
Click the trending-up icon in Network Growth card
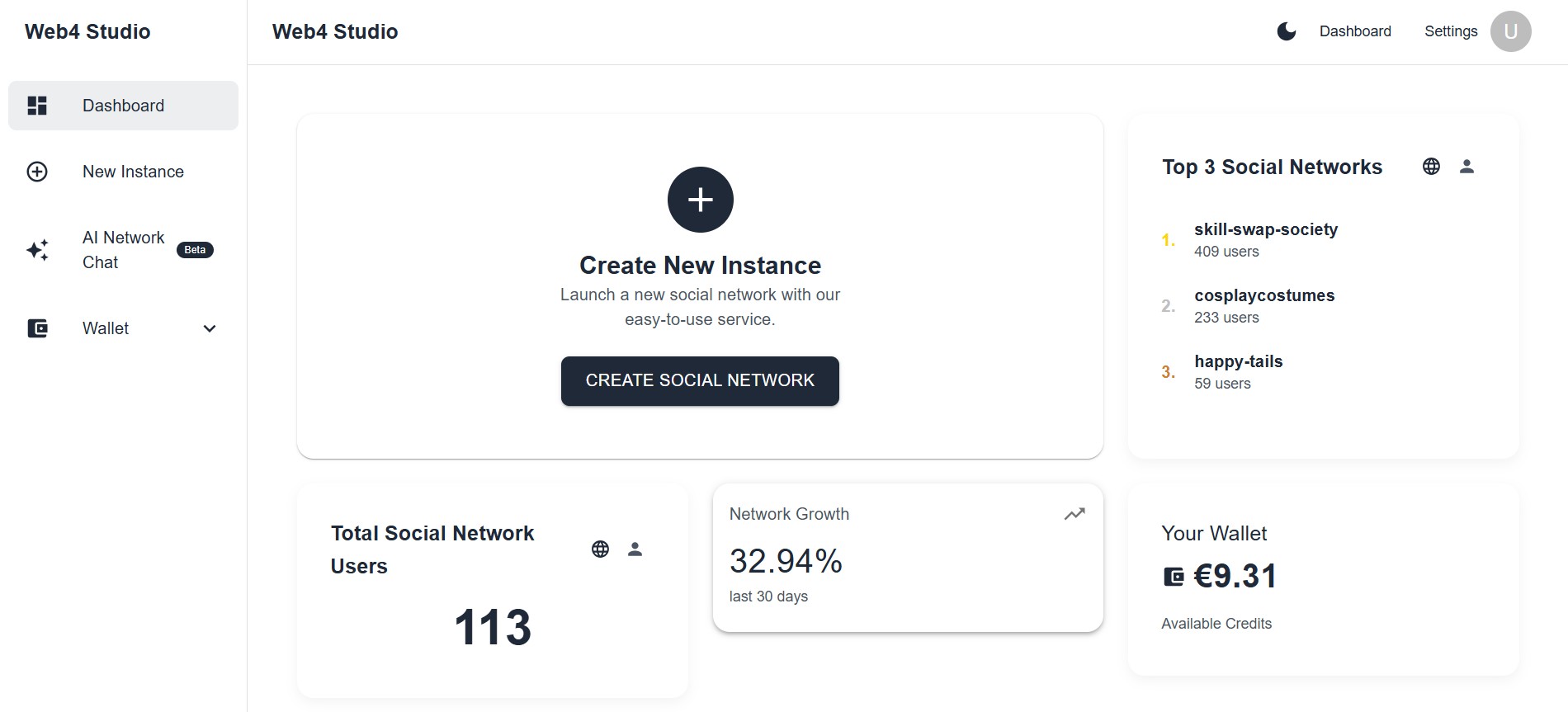click(1074, 514)
